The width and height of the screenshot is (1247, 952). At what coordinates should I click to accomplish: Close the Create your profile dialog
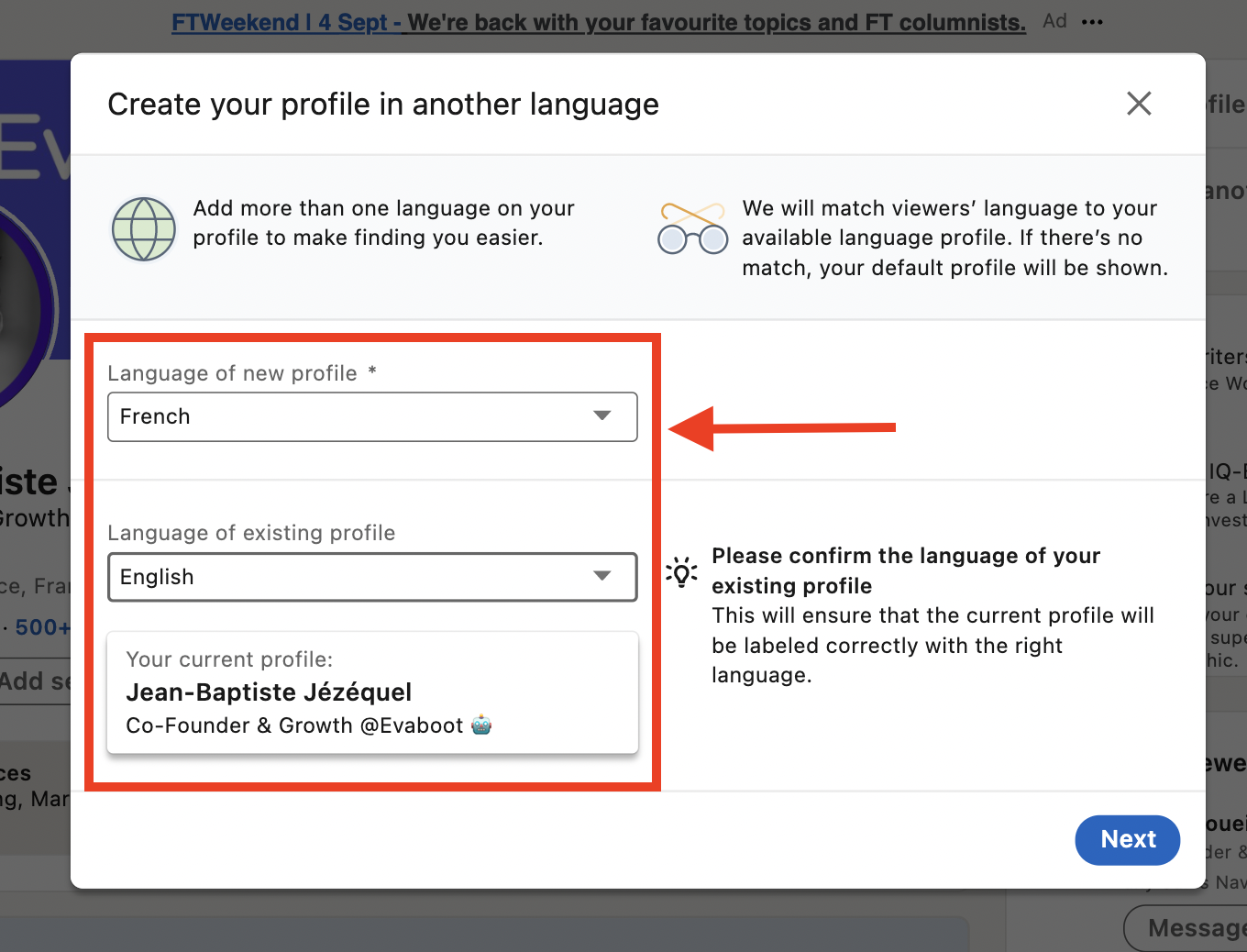(x=1139, y=104)
